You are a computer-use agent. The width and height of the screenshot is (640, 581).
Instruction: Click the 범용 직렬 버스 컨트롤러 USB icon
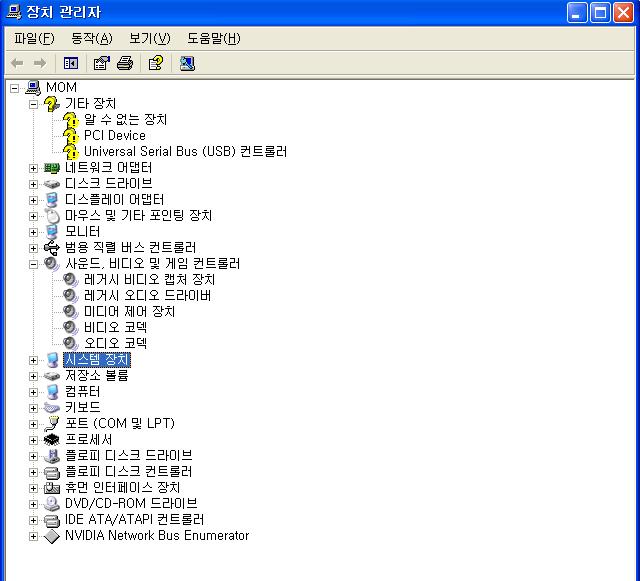[x=52, y=247]
